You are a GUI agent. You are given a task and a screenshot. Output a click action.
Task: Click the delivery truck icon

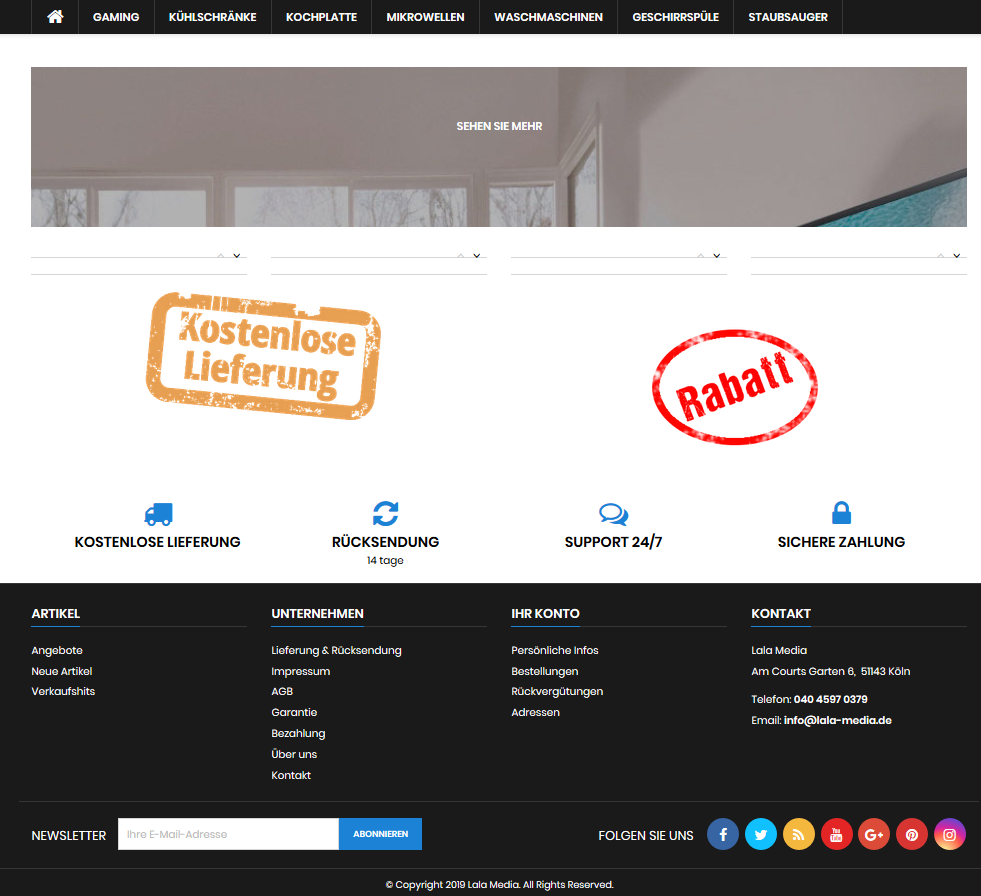pos(158,514)
